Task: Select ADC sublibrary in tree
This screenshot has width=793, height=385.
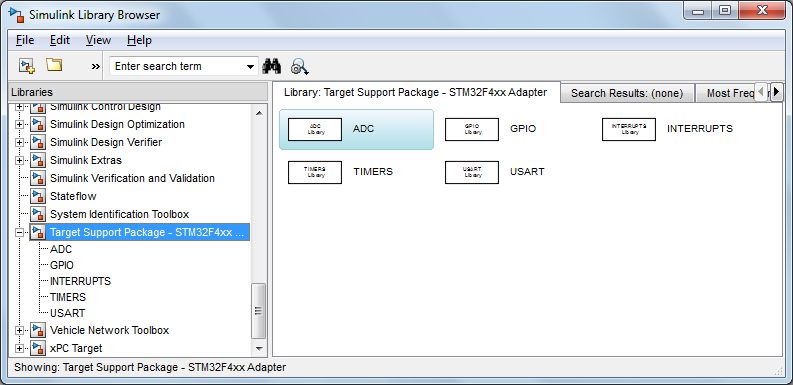Action: (61, 249)
